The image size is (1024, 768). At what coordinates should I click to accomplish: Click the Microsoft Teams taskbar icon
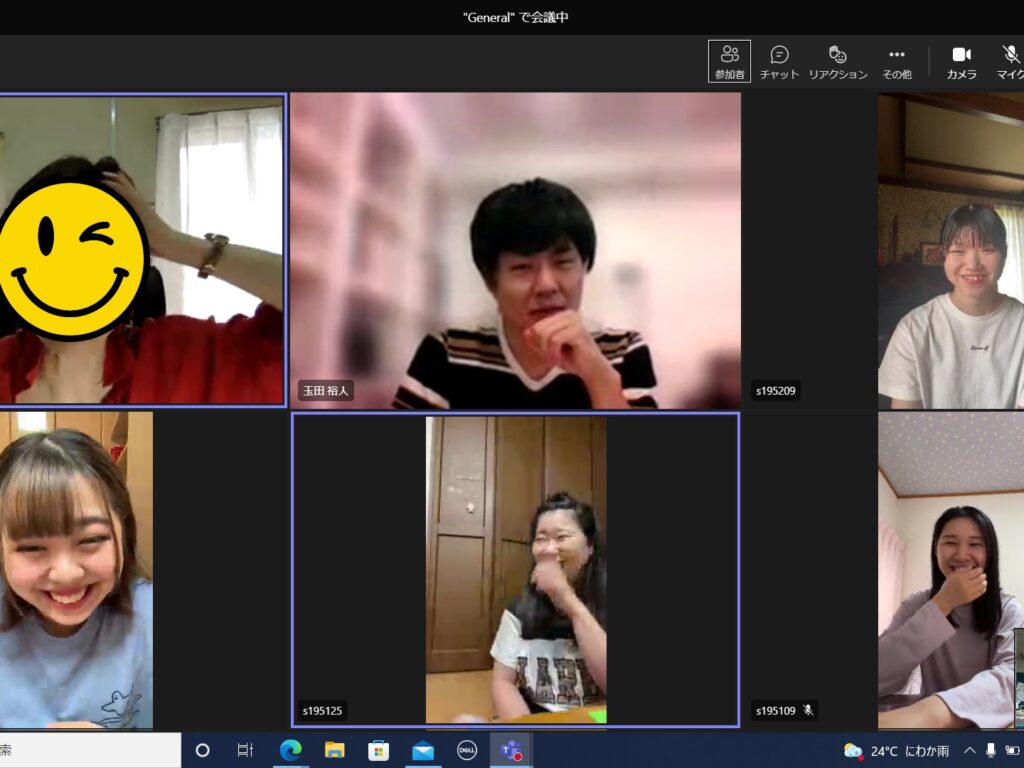[511, 750]
